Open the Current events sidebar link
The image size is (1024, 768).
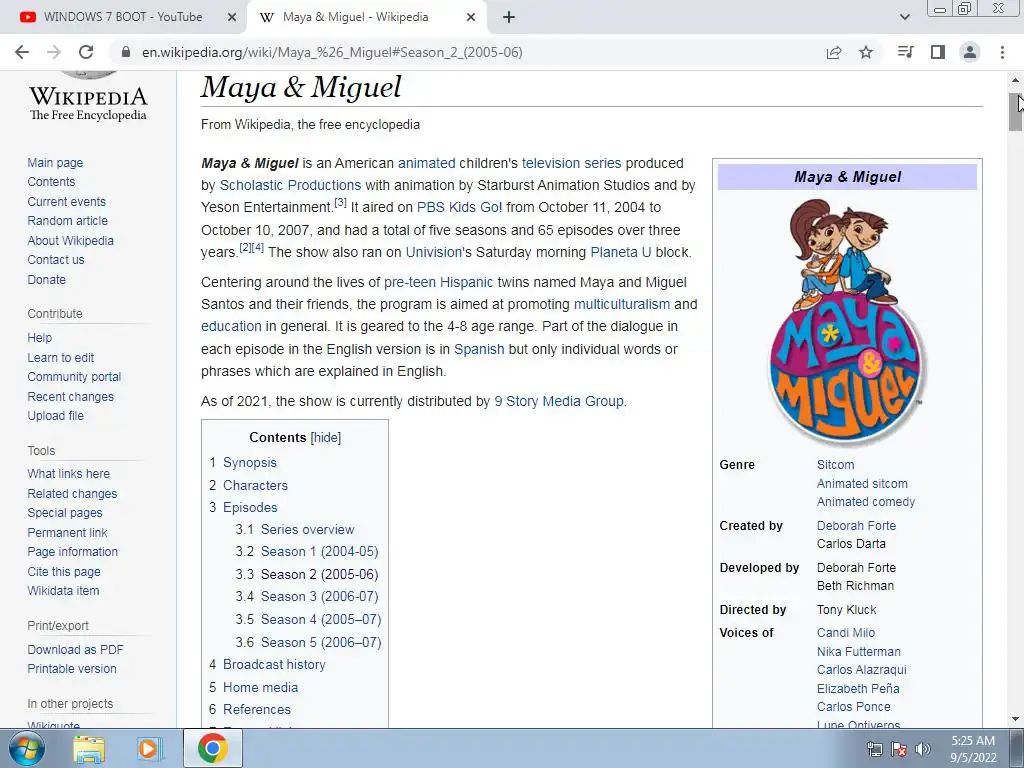66,202
